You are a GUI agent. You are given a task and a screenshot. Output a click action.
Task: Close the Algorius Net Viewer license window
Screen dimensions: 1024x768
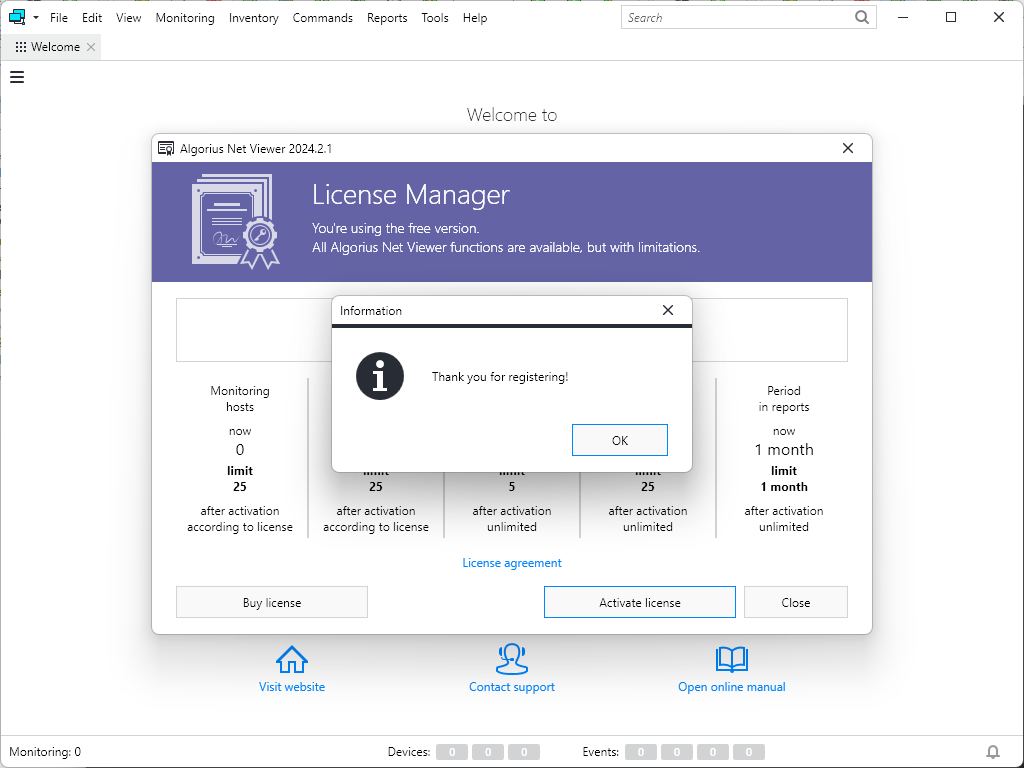[x=848, y=148]
